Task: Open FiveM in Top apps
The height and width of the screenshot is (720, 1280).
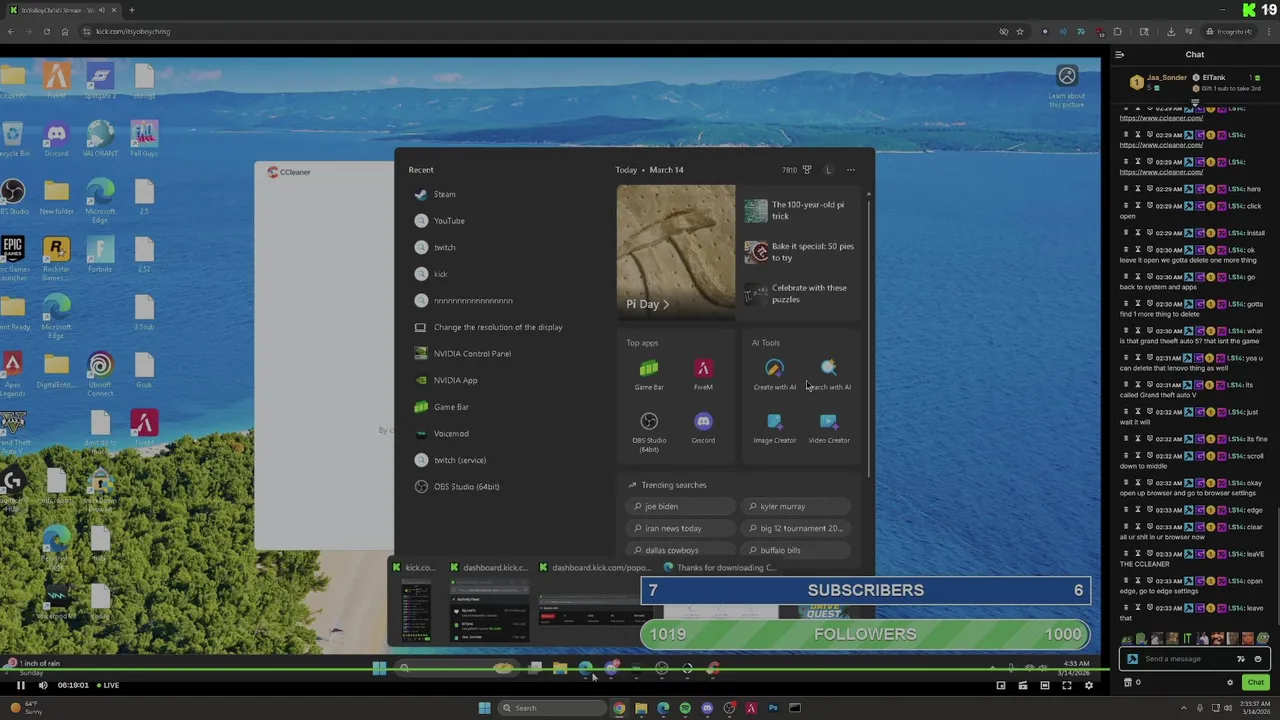Action: click(x=703, y=375)
